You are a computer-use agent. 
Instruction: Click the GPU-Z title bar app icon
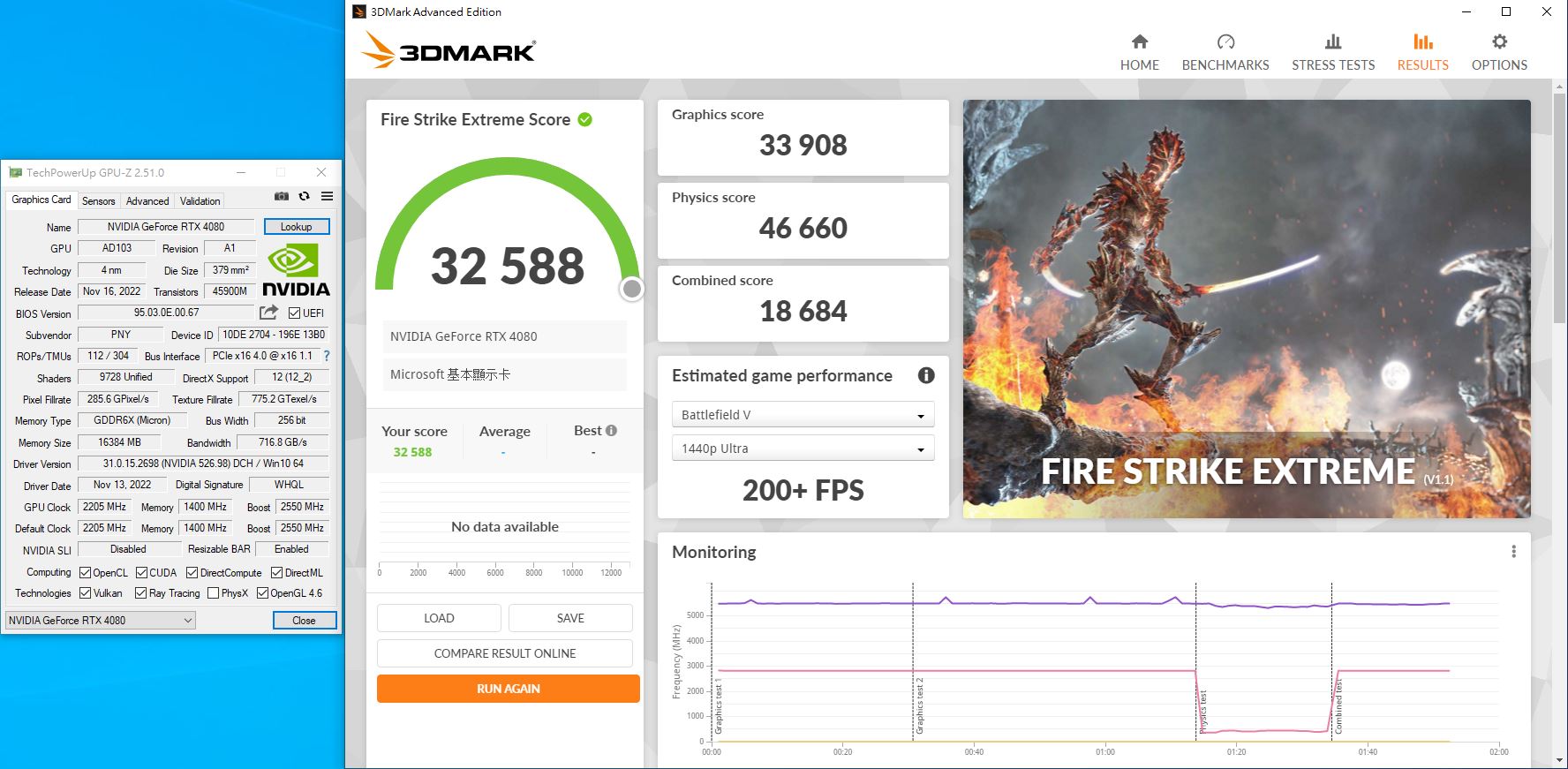15,172
